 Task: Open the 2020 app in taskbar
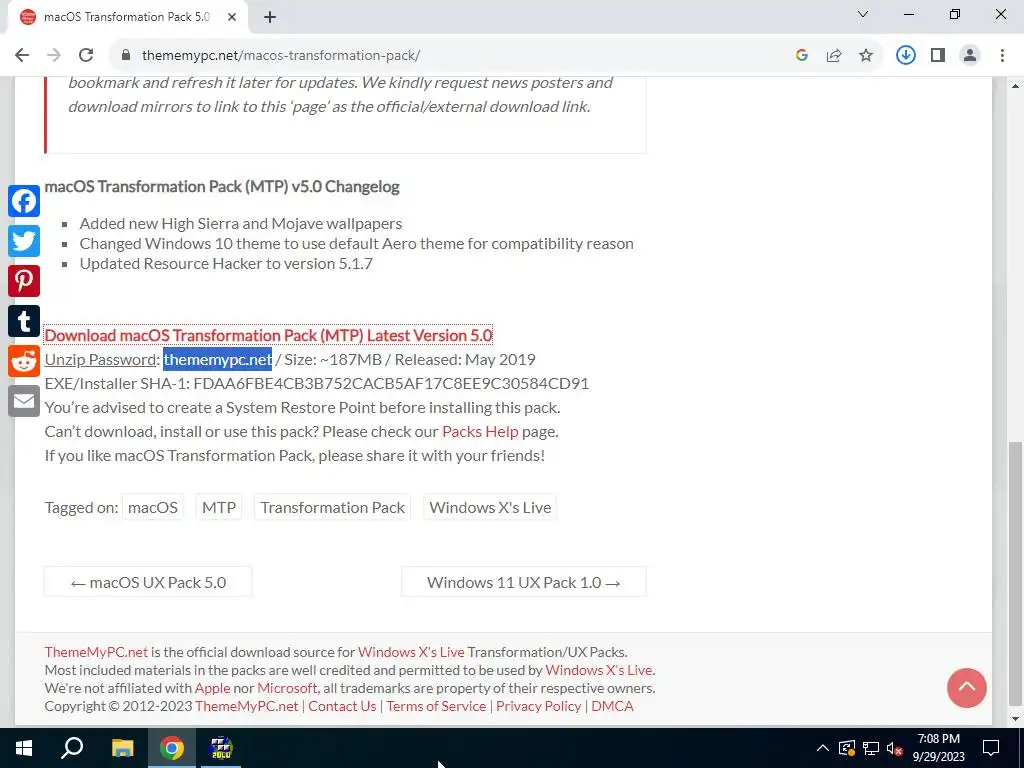221,748
